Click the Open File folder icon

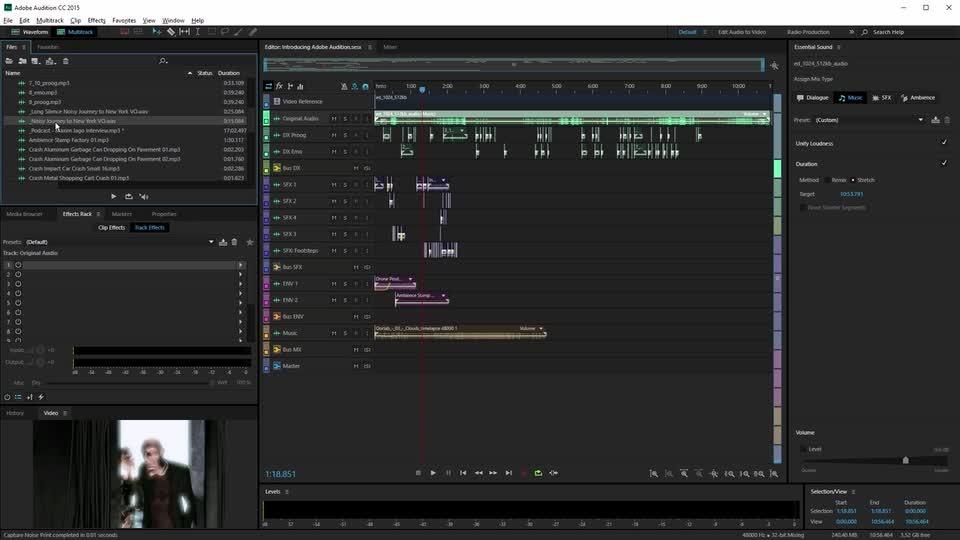(9, 61)
